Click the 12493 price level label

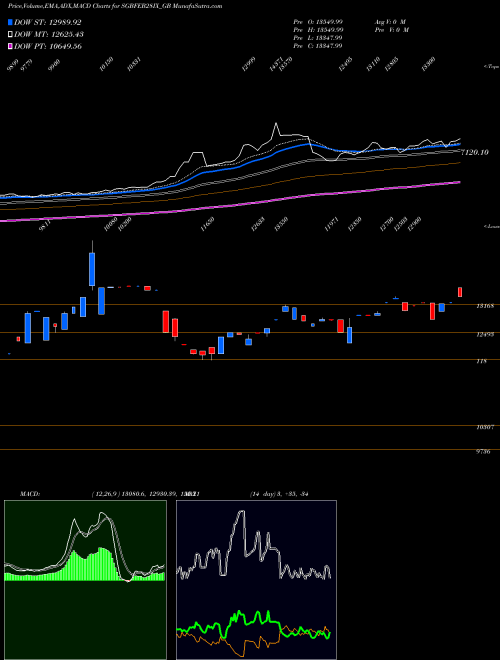(x=485, y=335)
